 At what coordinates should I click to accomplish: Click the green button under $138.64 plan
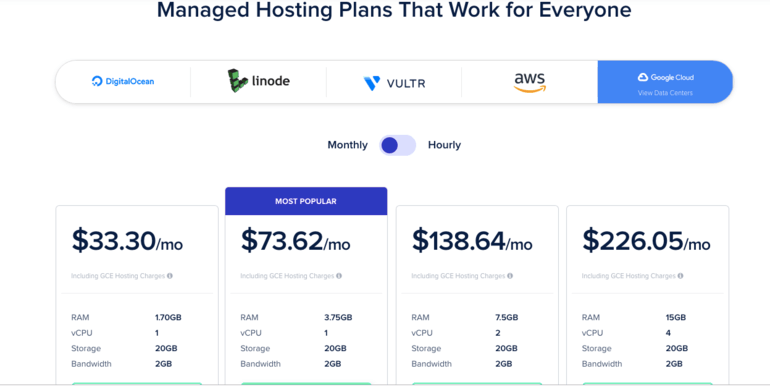(477, 384)
